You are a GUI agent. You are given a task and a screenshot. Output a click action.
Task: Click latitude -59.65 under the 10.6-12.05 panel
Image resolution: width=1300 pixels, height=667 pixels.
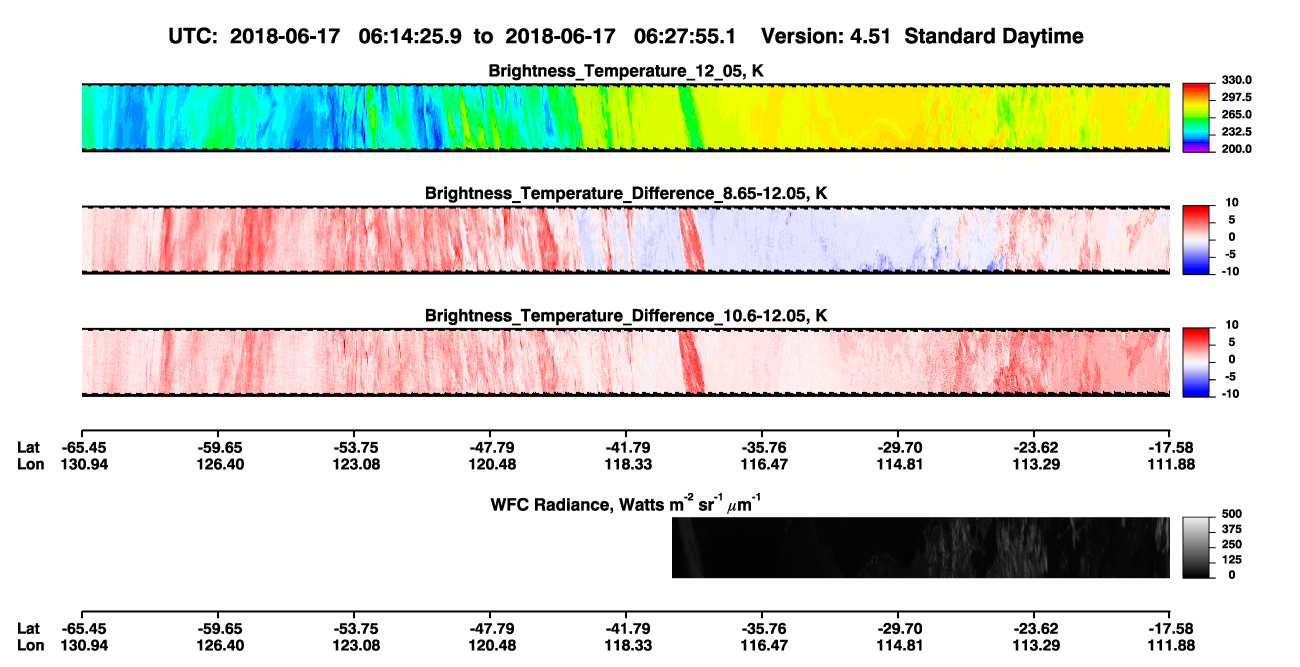[219, 447]
